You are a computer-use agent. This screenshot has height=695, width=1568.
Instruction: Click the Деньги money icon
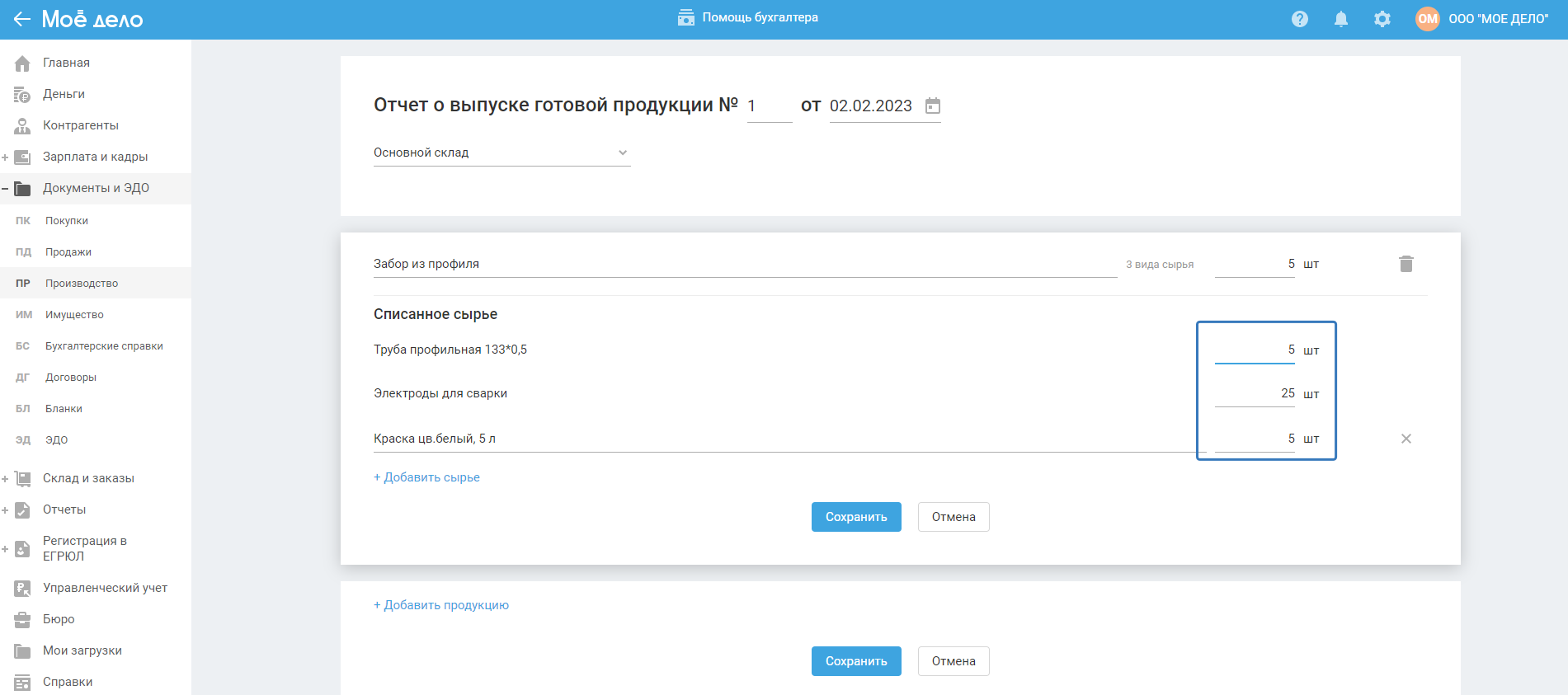point(22,94)
